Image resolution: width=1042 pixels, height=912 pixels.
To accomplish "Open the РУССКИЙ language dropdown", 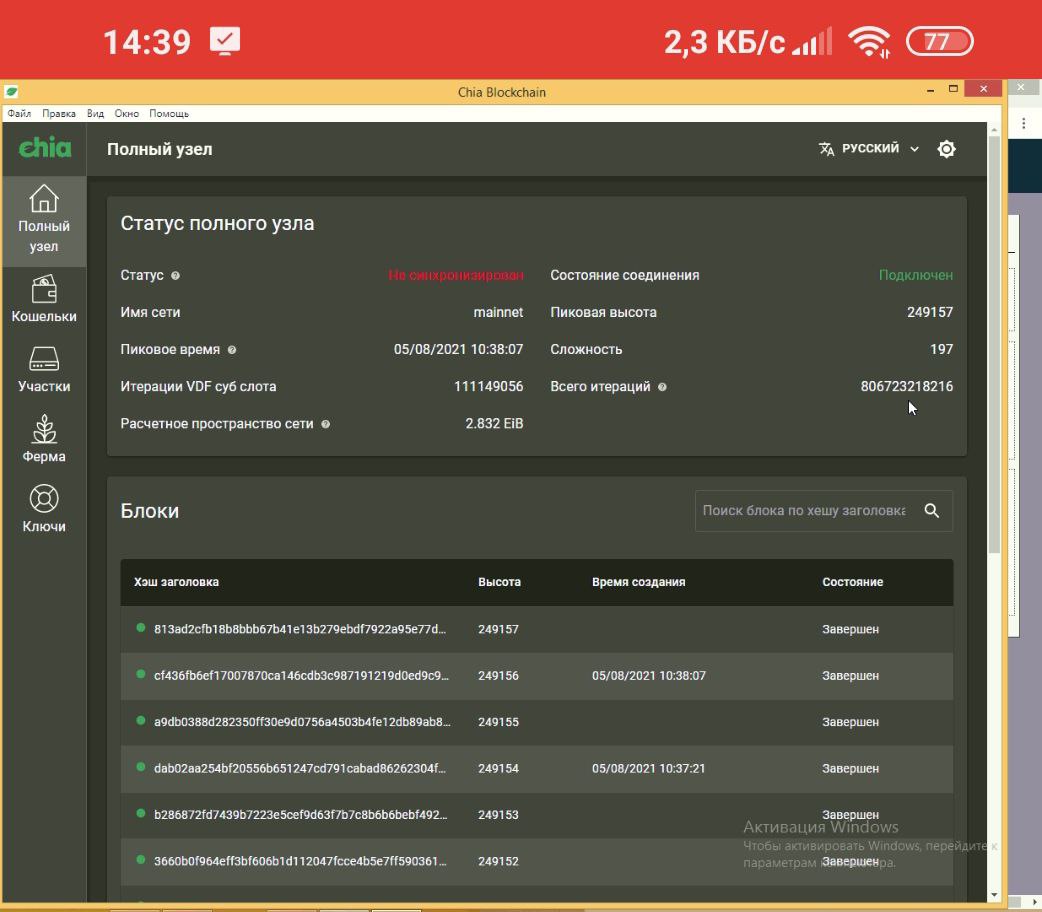I will [x=869, y=148].
